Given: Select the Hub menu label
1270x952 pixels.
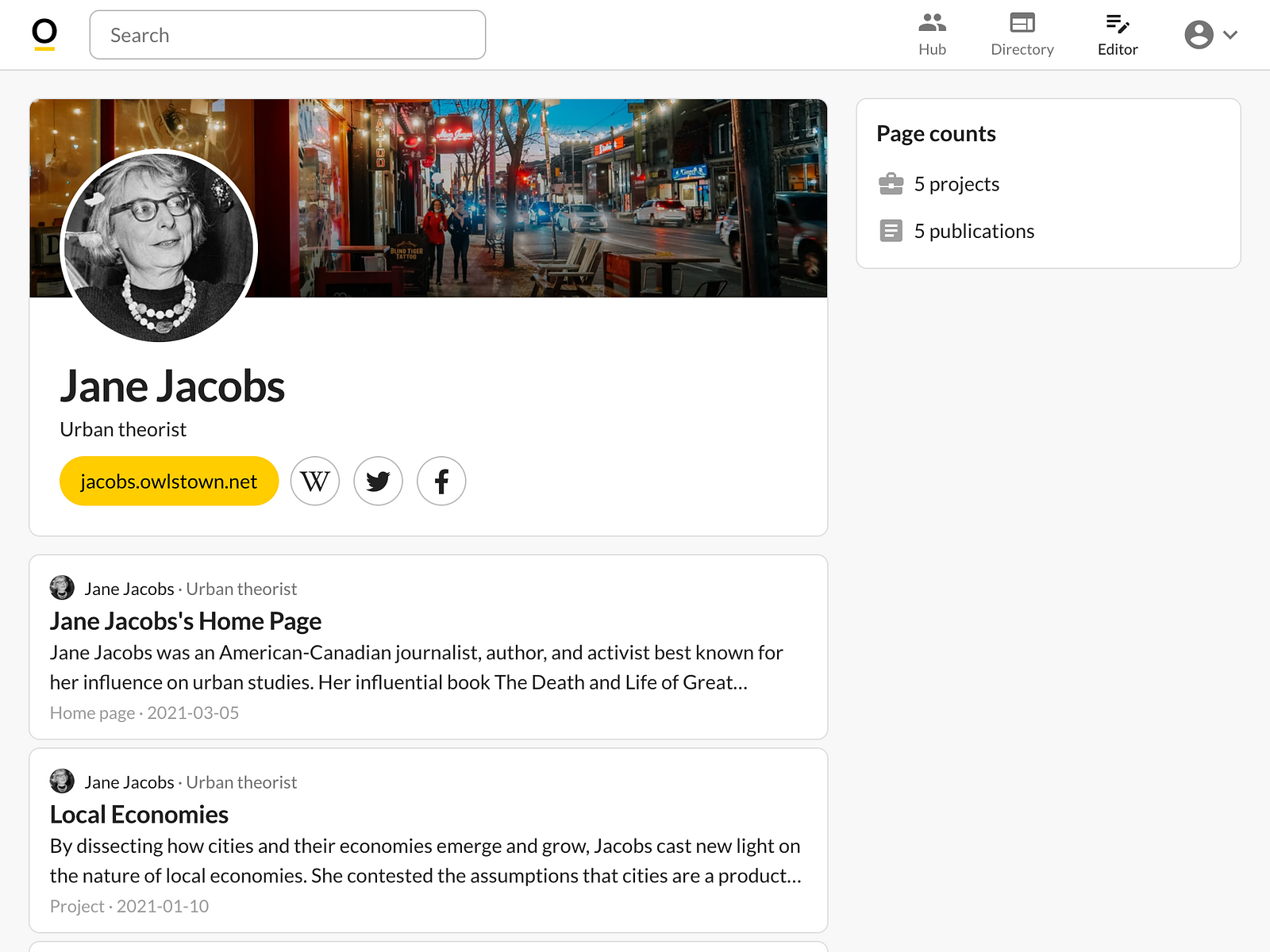Looking at the screenshot, I should (x=932, y=49).
